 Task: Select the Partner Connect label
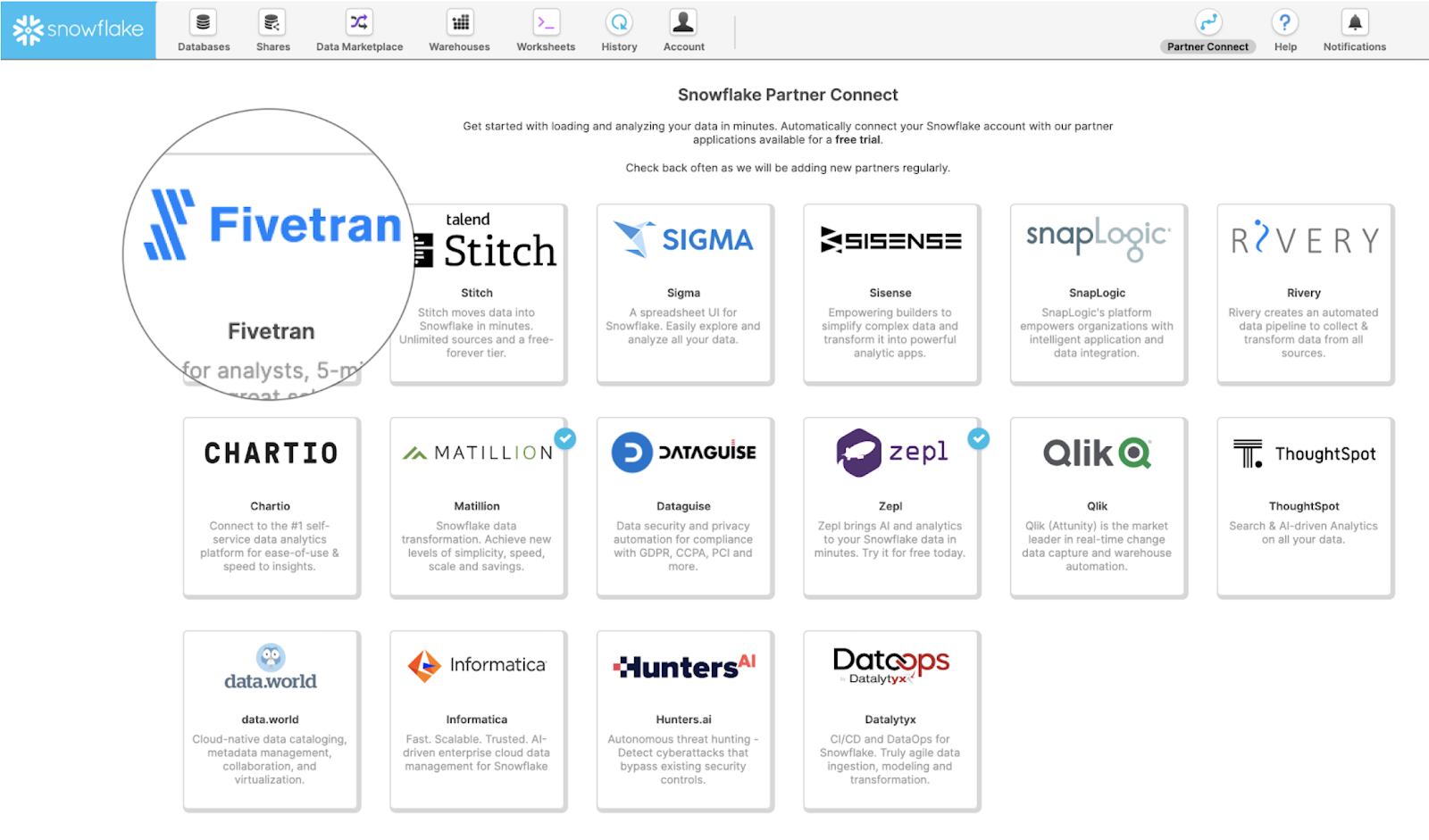1208,46
